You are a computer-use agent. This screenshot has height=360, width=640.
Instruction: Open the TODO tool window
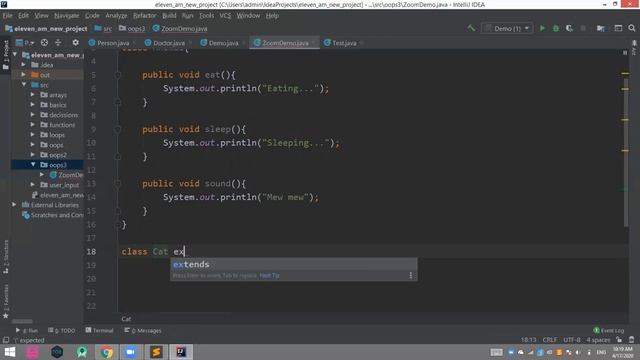click(62, 330)
